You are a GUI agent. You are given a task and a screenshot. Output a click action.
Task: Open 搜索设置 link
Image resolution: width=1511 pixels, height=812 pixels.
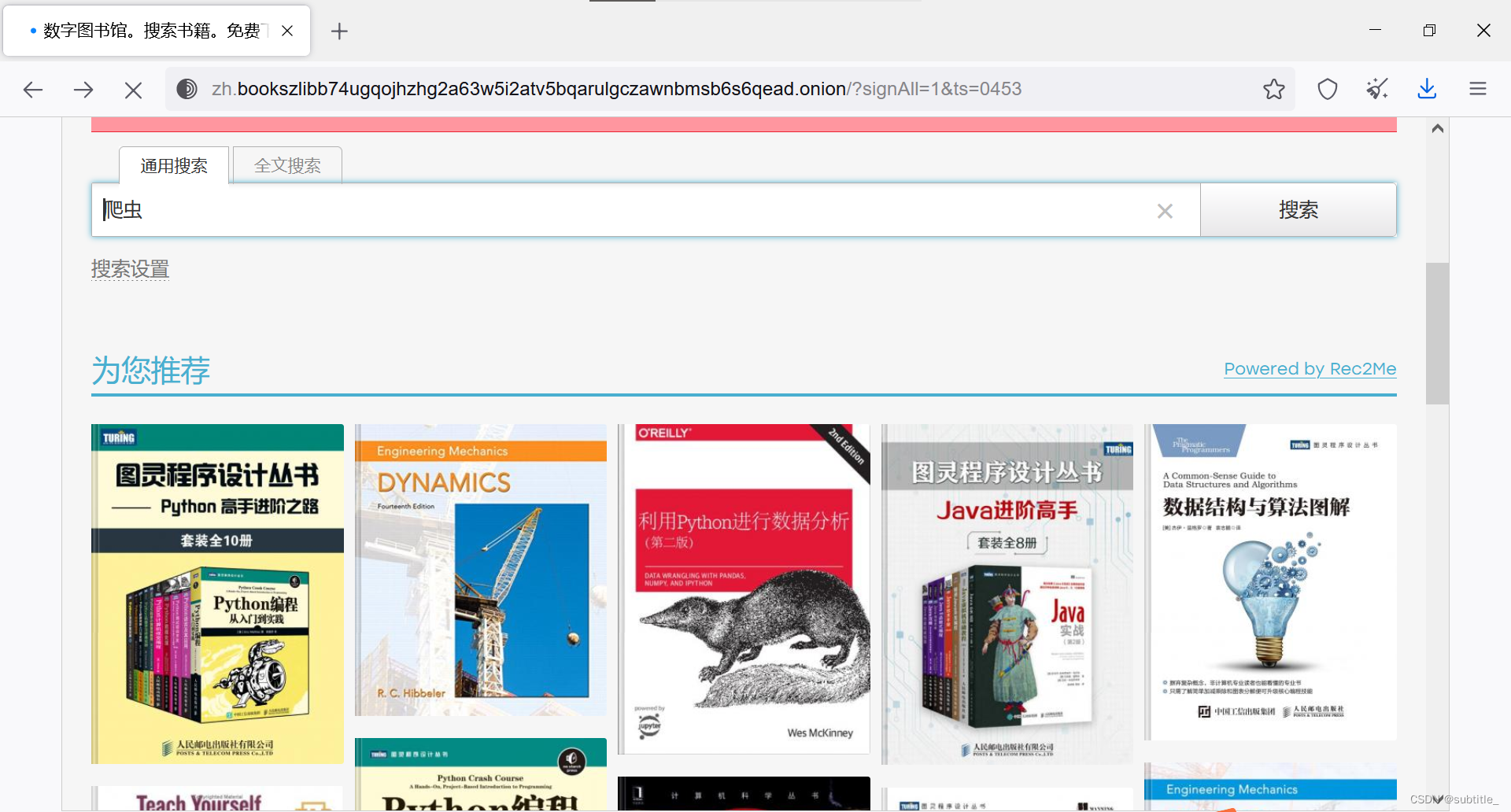pos(130,269)
